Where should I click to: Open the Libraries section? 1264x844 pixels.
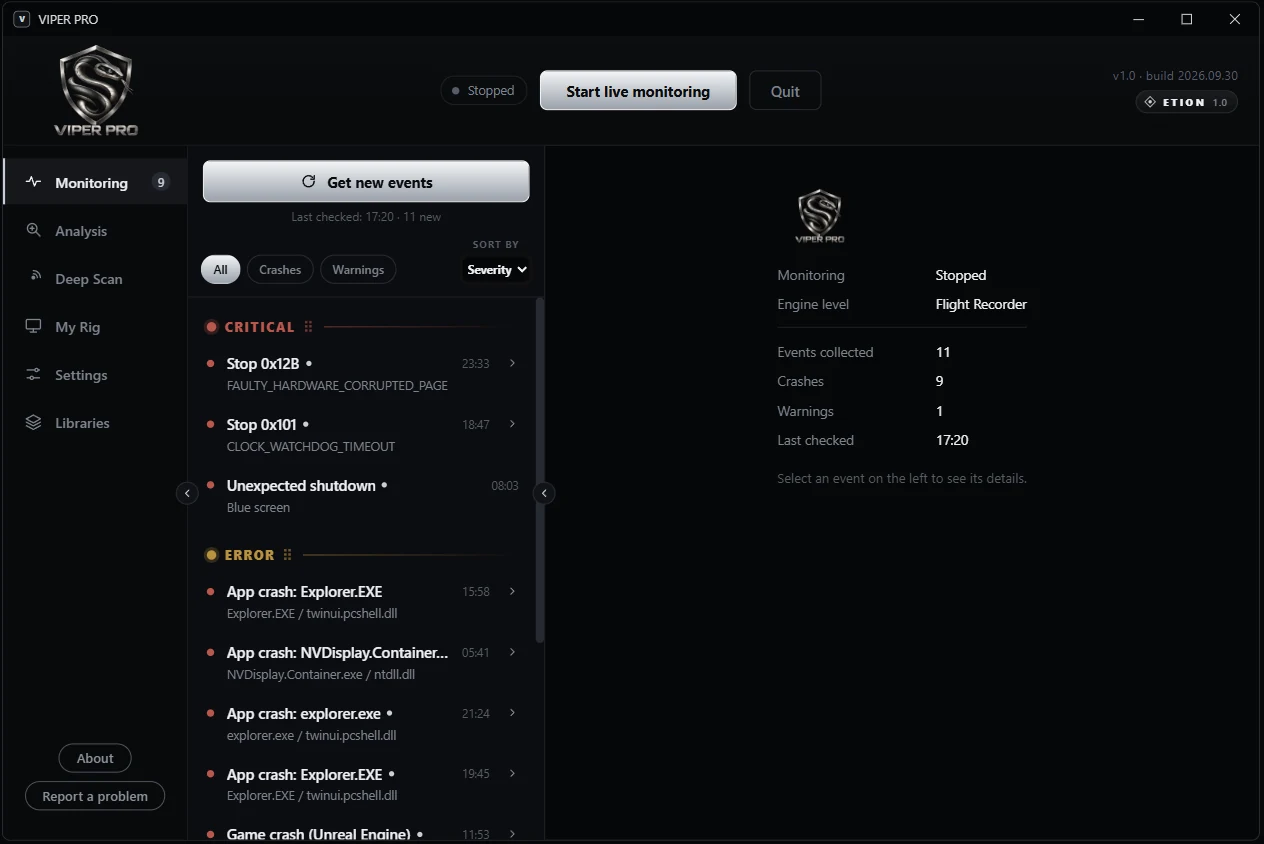(95, 423)
